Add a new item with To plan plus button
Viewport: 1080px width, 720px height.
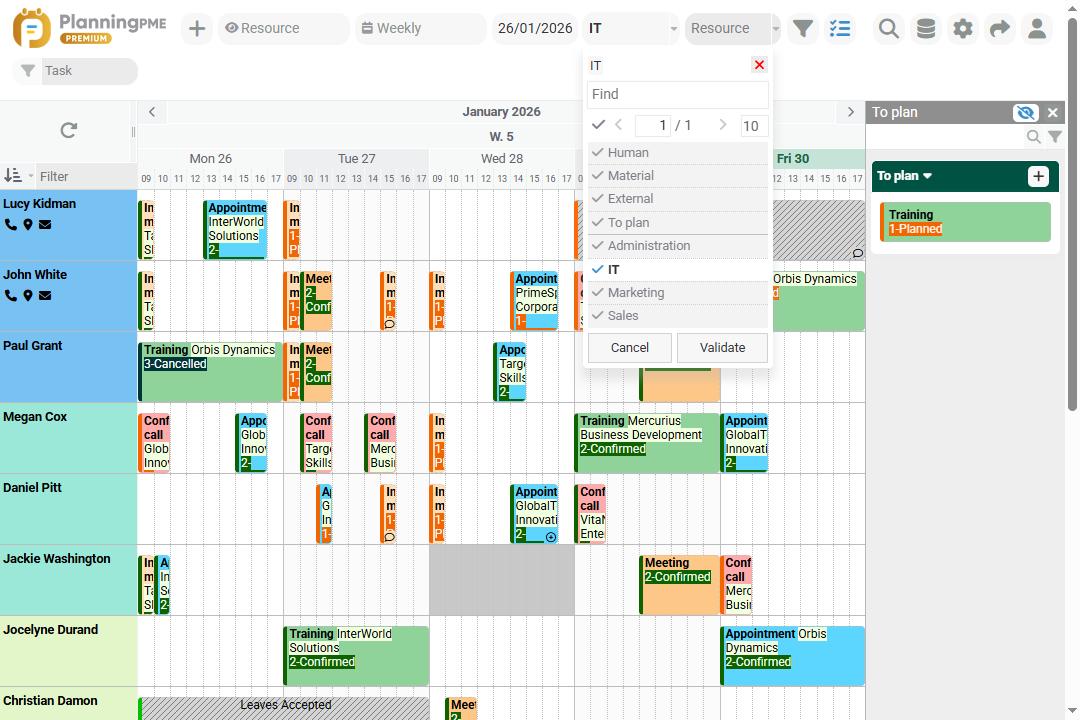1038,176
